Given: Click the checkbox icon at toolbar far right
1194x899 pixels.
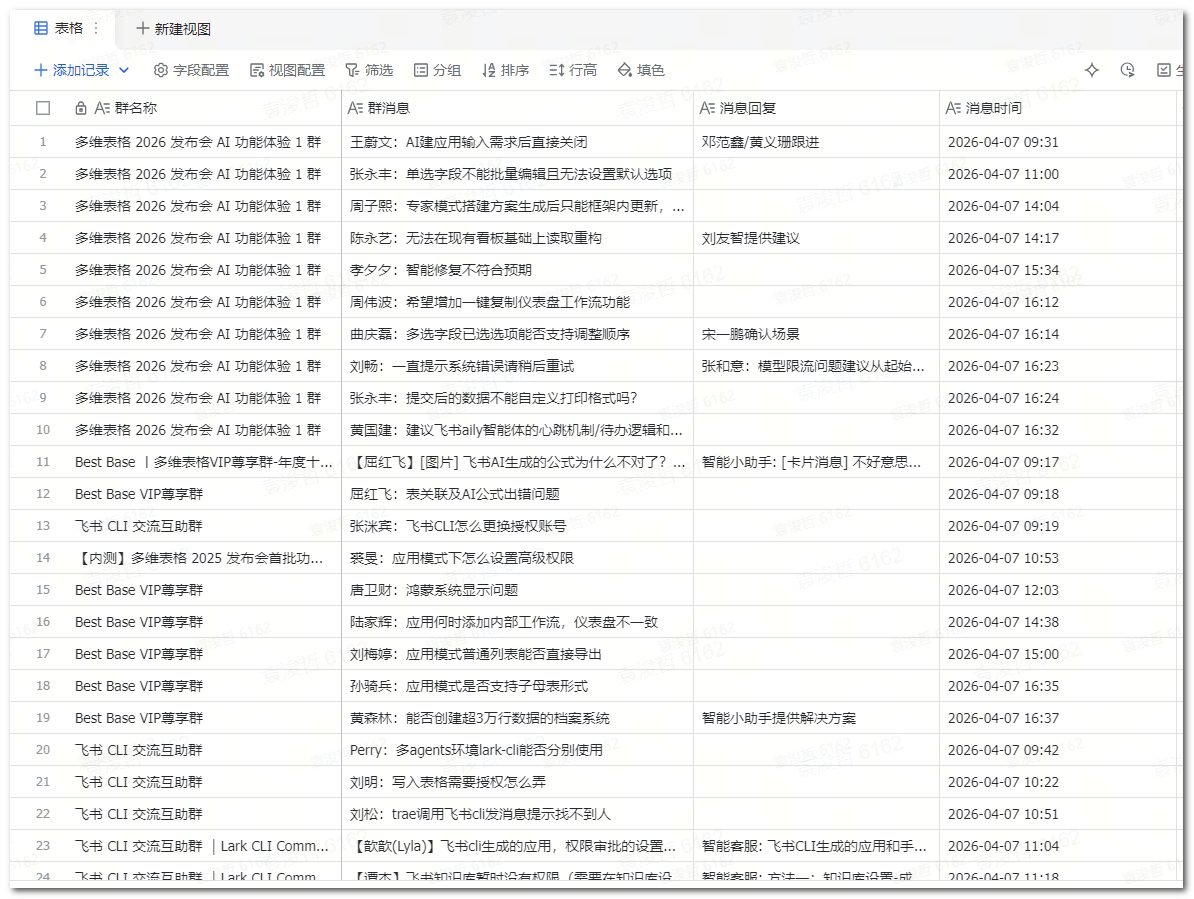Looking at the screenshot, I should pos(1164,70).
